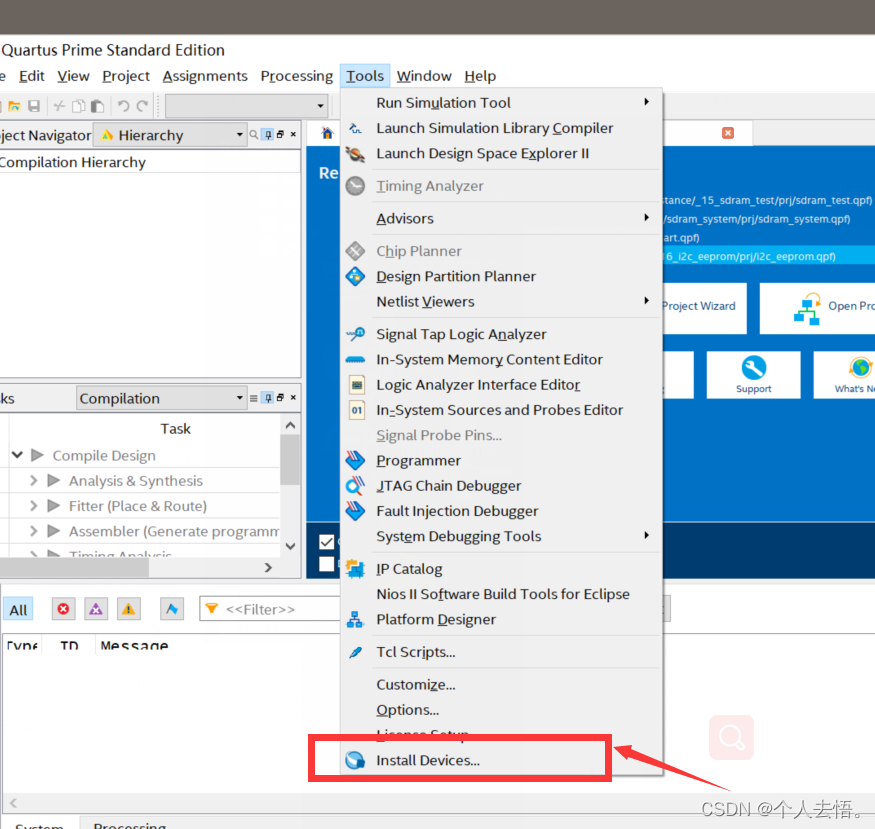Open the sdram_system.qpf recent project link

tap(757, 219)
